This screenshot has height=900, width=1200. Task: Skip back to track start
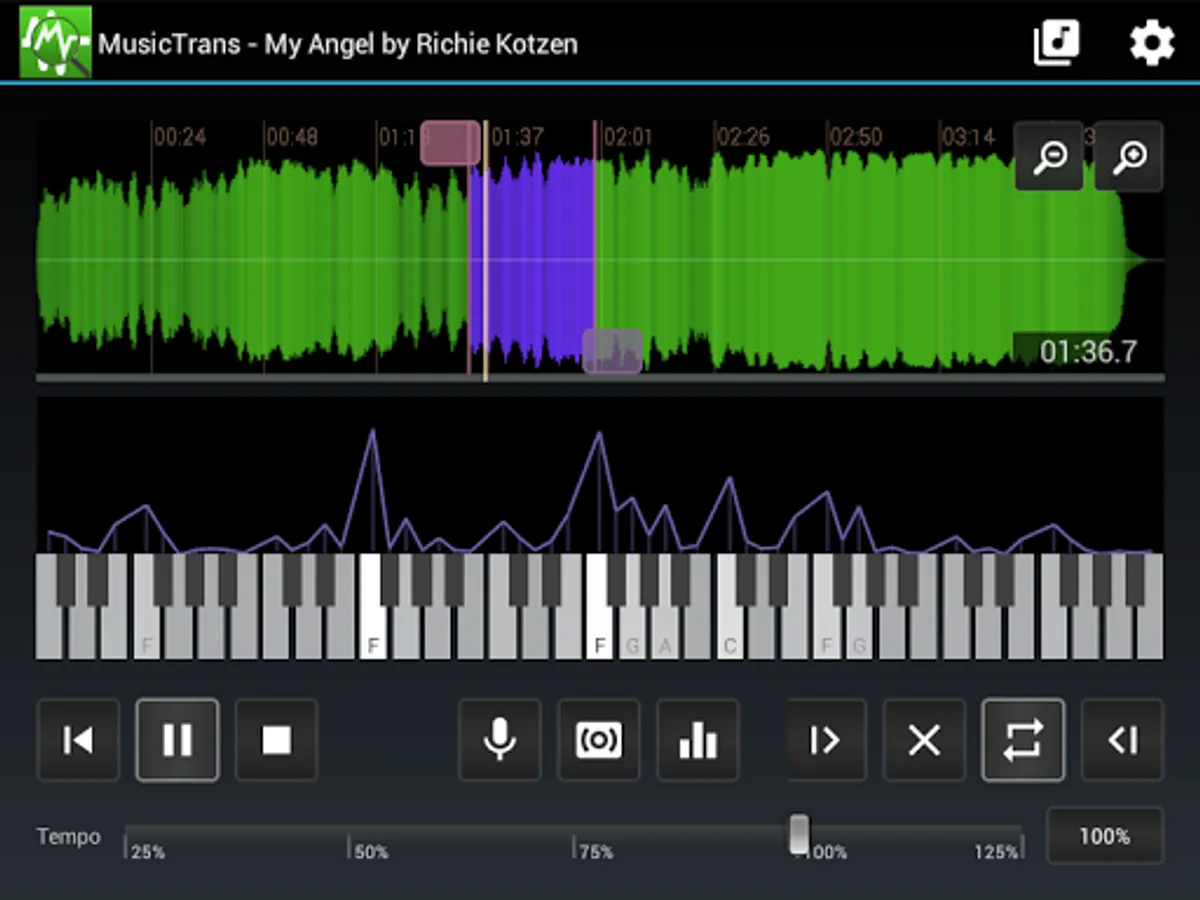[x=78, y=740]
